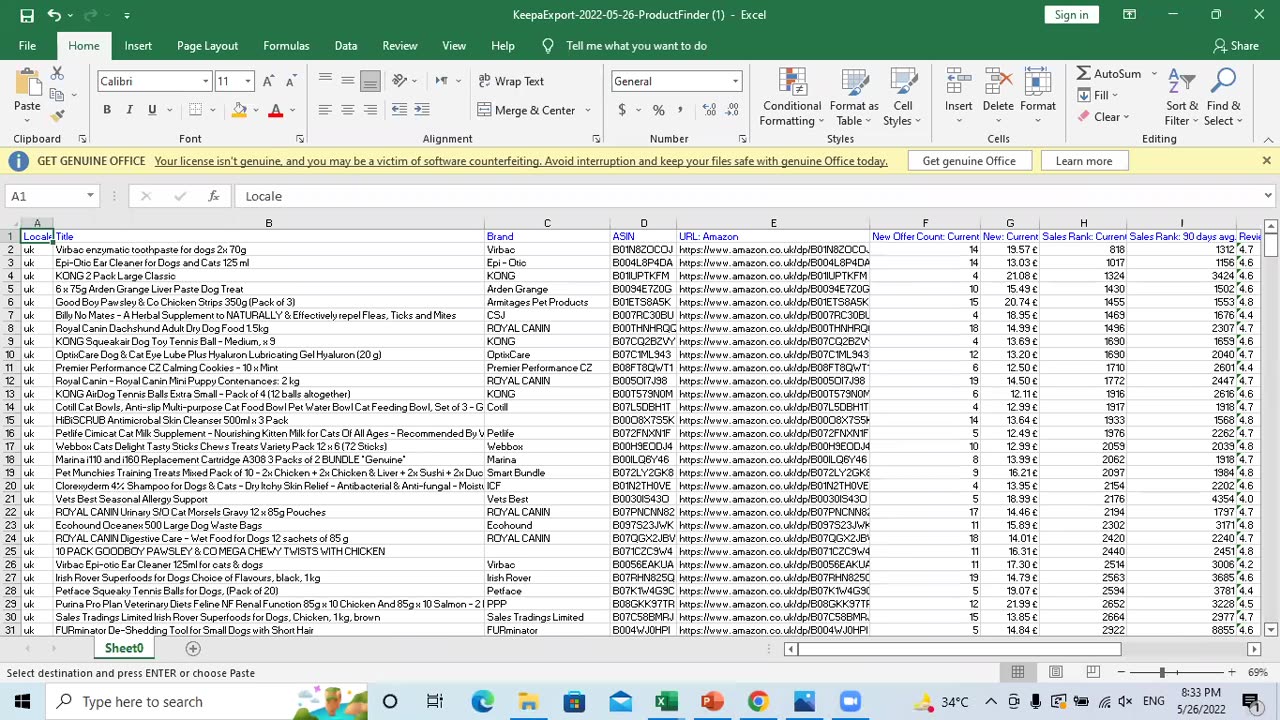Select the Sheet0 worksheet tab
This screenshot has width=1280, height=720.
coord(124,649)
